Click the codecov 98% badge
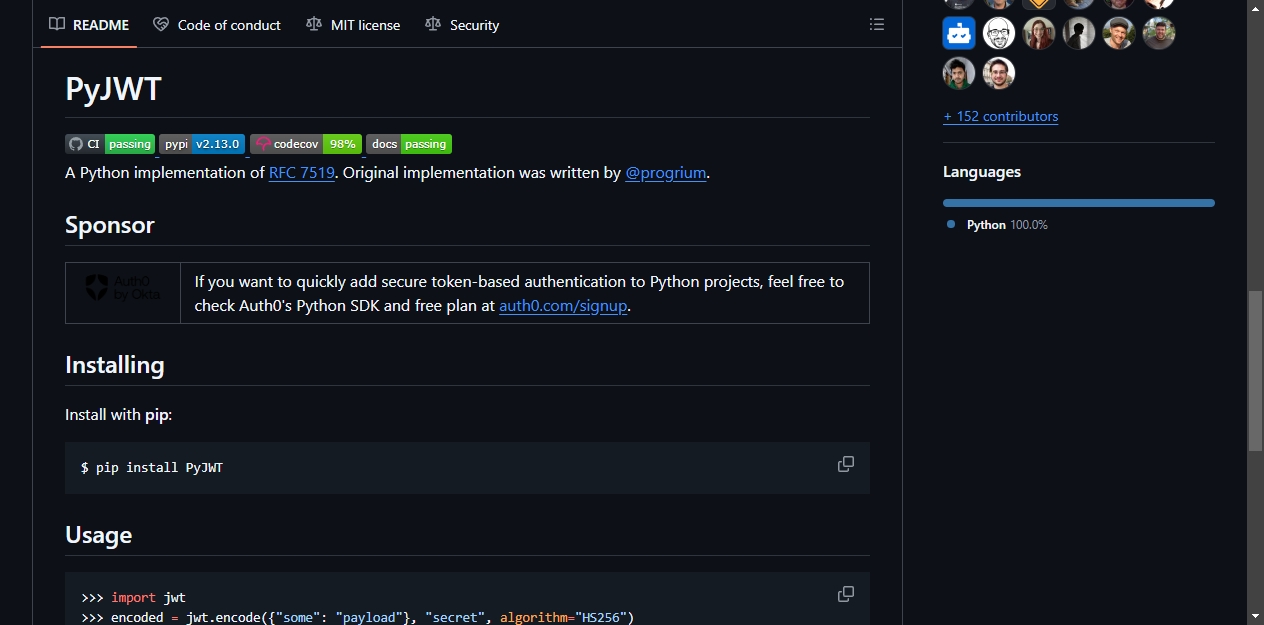This screenshot has width=1264, height=625. (x=306, y=144)
